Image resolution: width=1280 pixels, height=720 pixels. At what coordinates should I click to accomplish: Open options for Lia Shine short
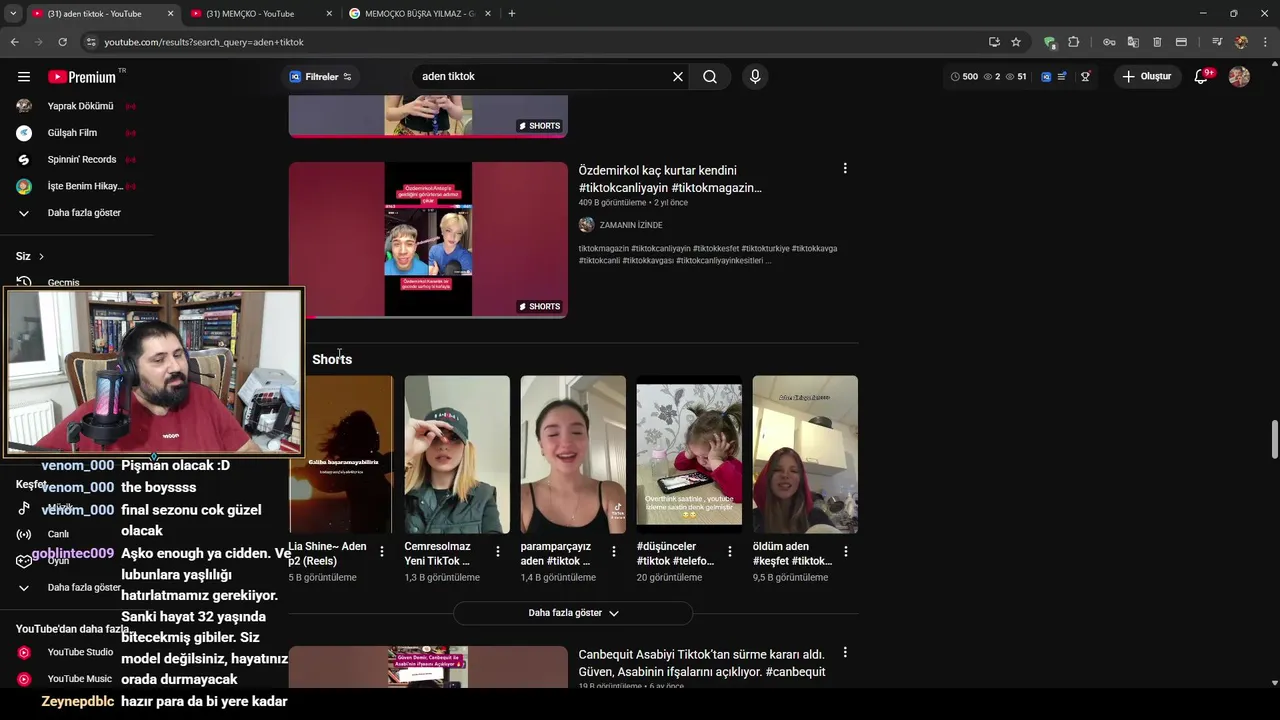coord(381,552)
